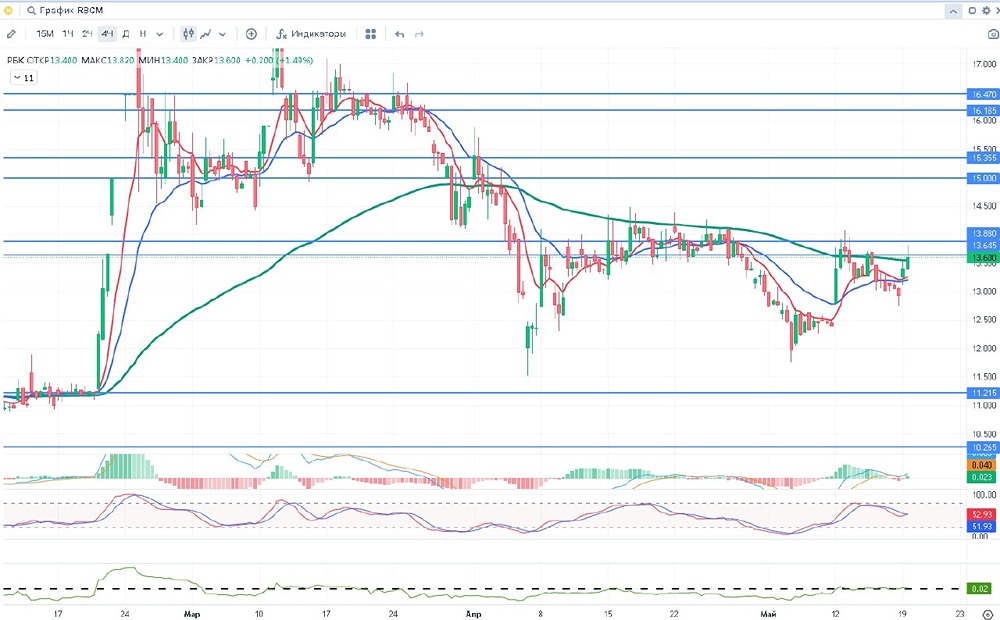Click the Май label on time axis
The width and height of the screenshot is (1000, 620).
pos(768,614)
